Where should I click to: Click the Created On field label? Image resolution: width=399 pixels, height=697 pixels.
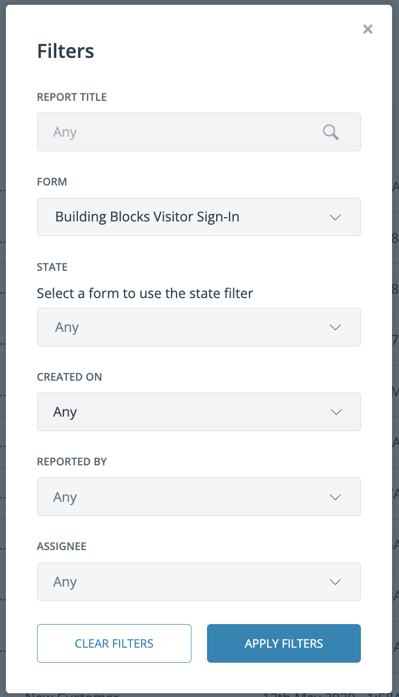(69, 377)
